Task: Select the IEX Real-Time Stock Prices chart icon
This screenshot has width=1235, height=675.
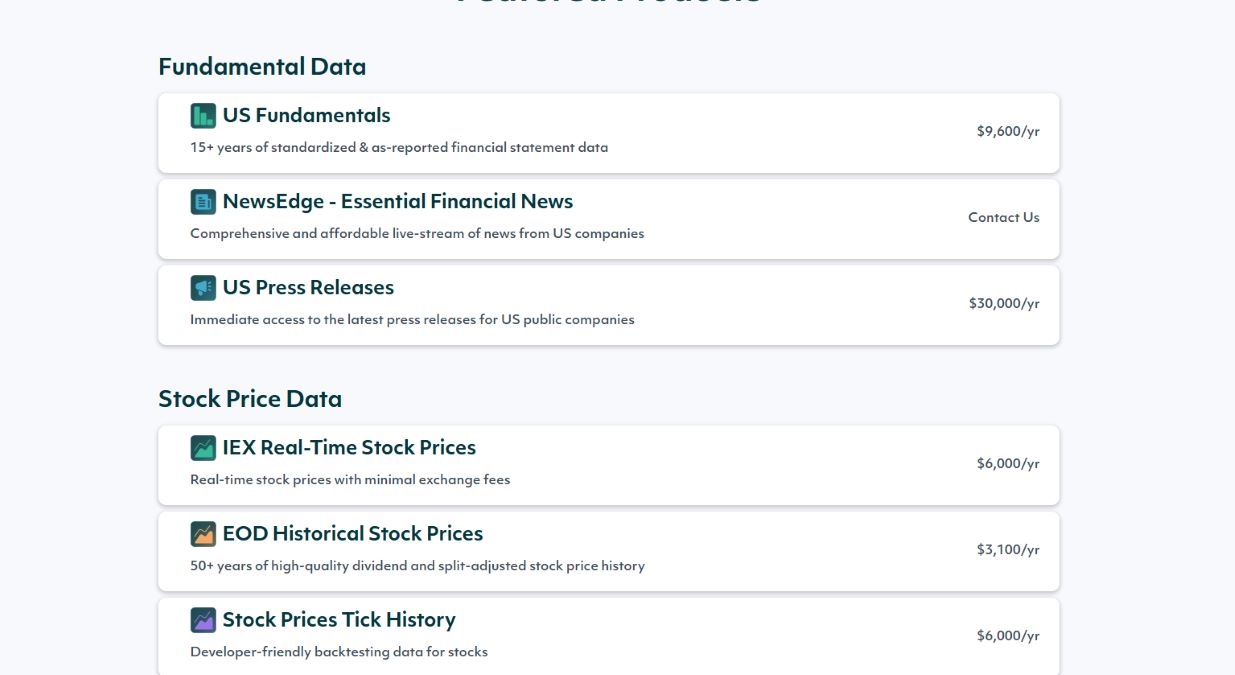Action: point(203,447)
